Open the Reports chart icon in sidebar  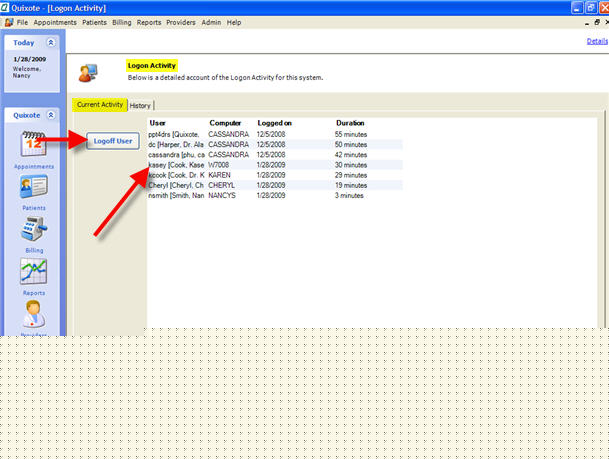(x=33, y=271)
